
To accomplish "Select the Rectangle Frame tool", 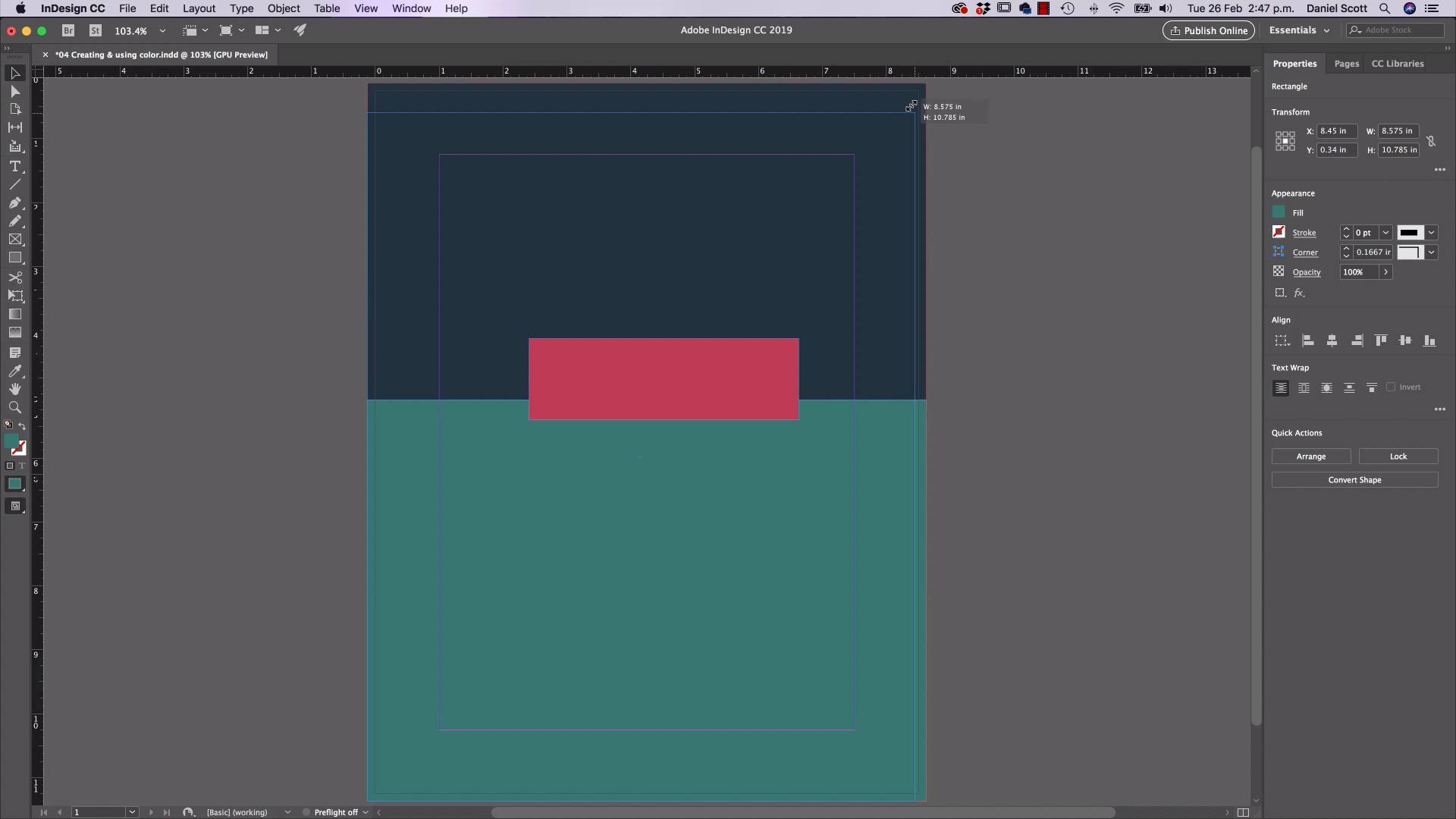I will (x=15, y=239).
